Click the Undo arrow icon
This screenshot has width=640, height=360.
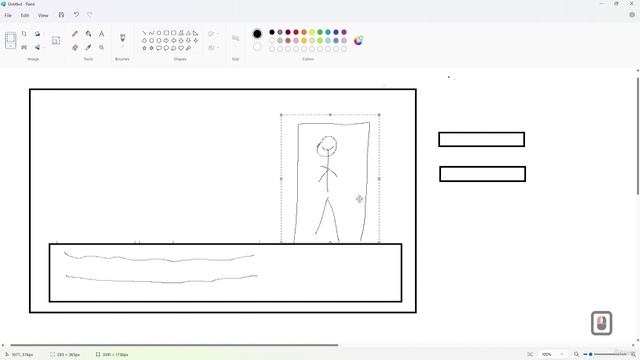click(x=76, y=15)
